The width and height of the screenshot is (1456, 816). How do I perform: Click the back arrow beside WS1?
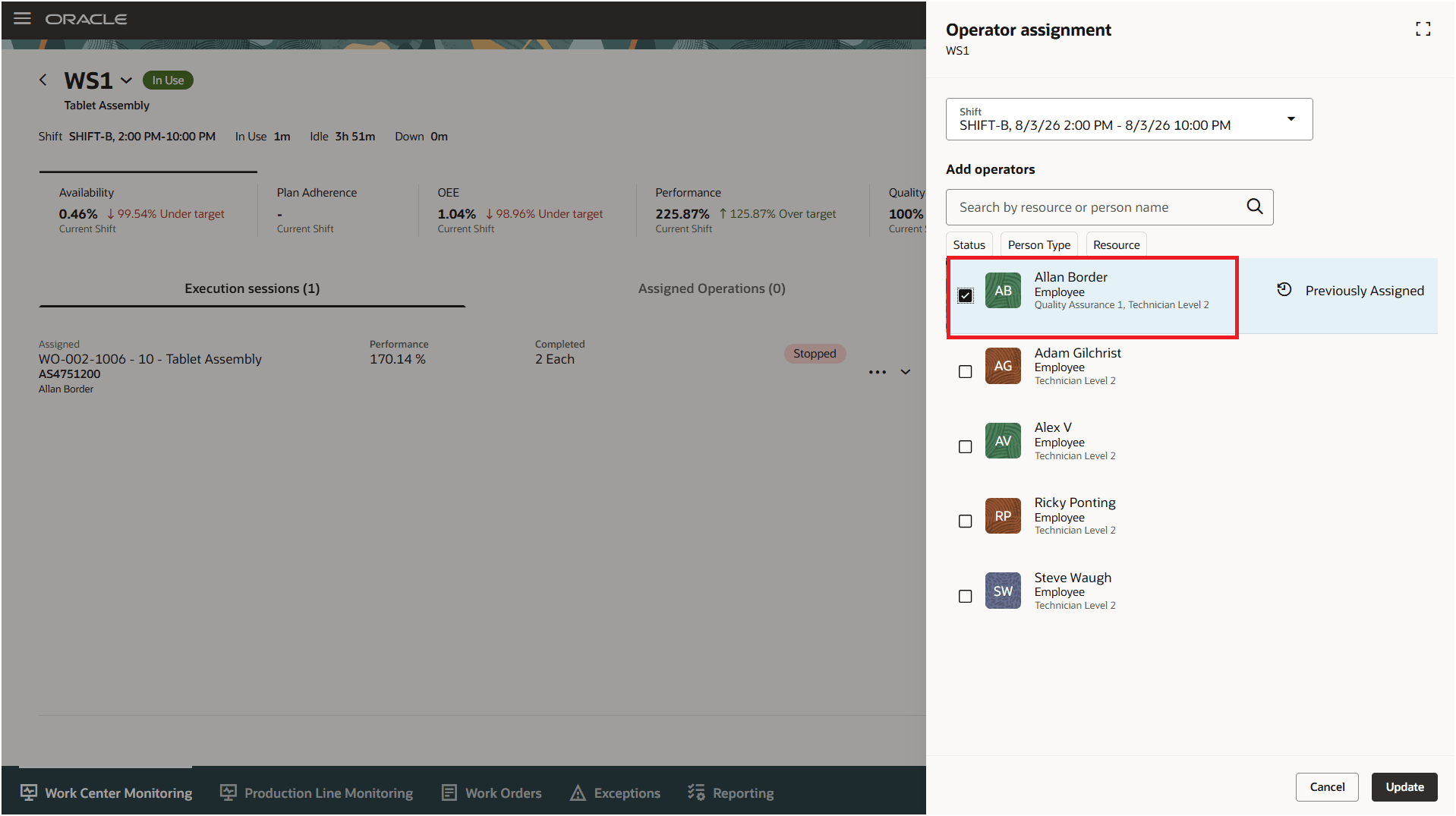click(43, 80)
